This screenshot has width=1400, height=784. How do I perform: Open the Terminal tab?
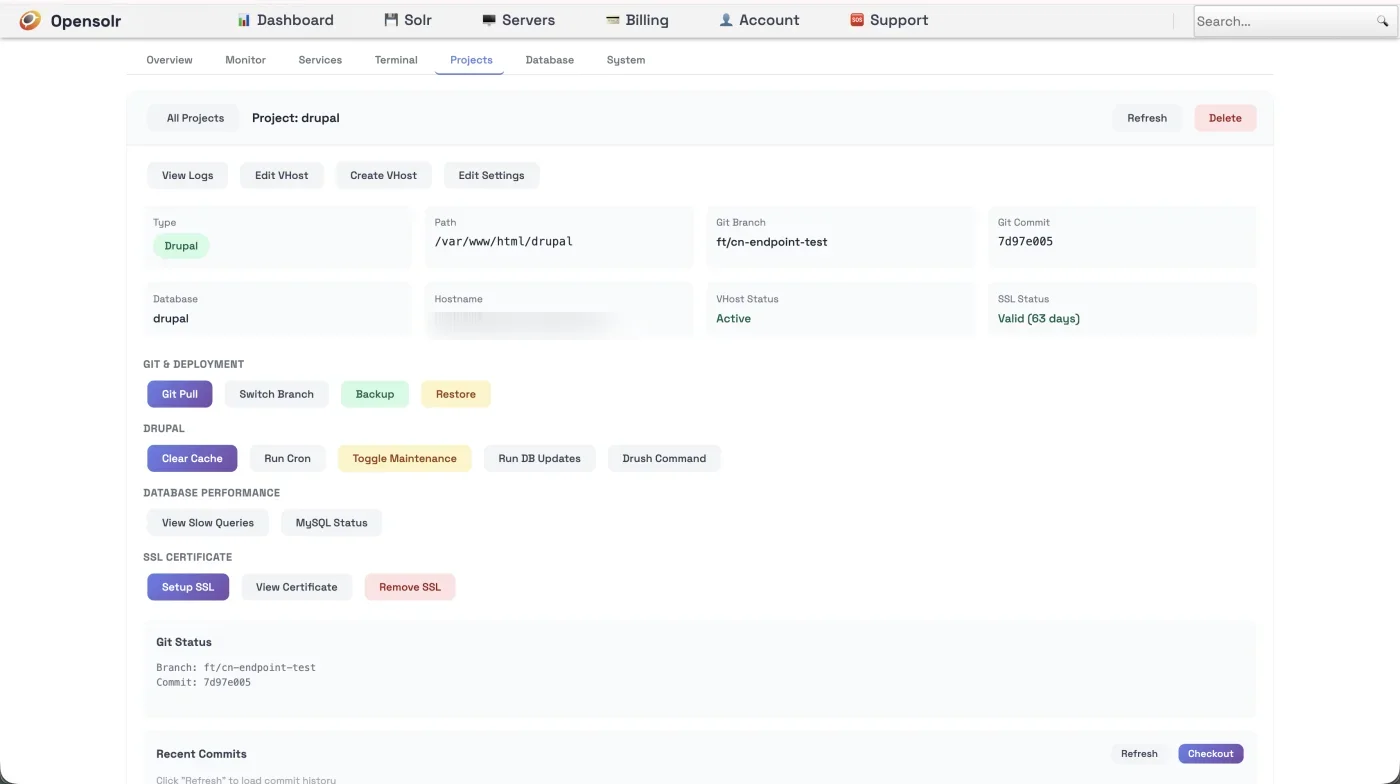(395, 60)
